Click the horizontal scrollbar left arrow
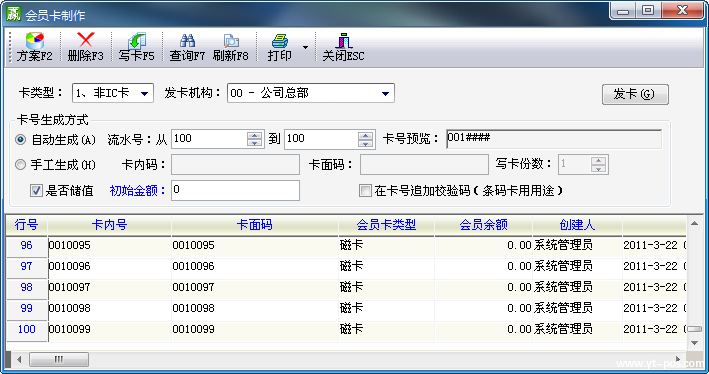This screenshot has width=709, height=374. (19, 360)
